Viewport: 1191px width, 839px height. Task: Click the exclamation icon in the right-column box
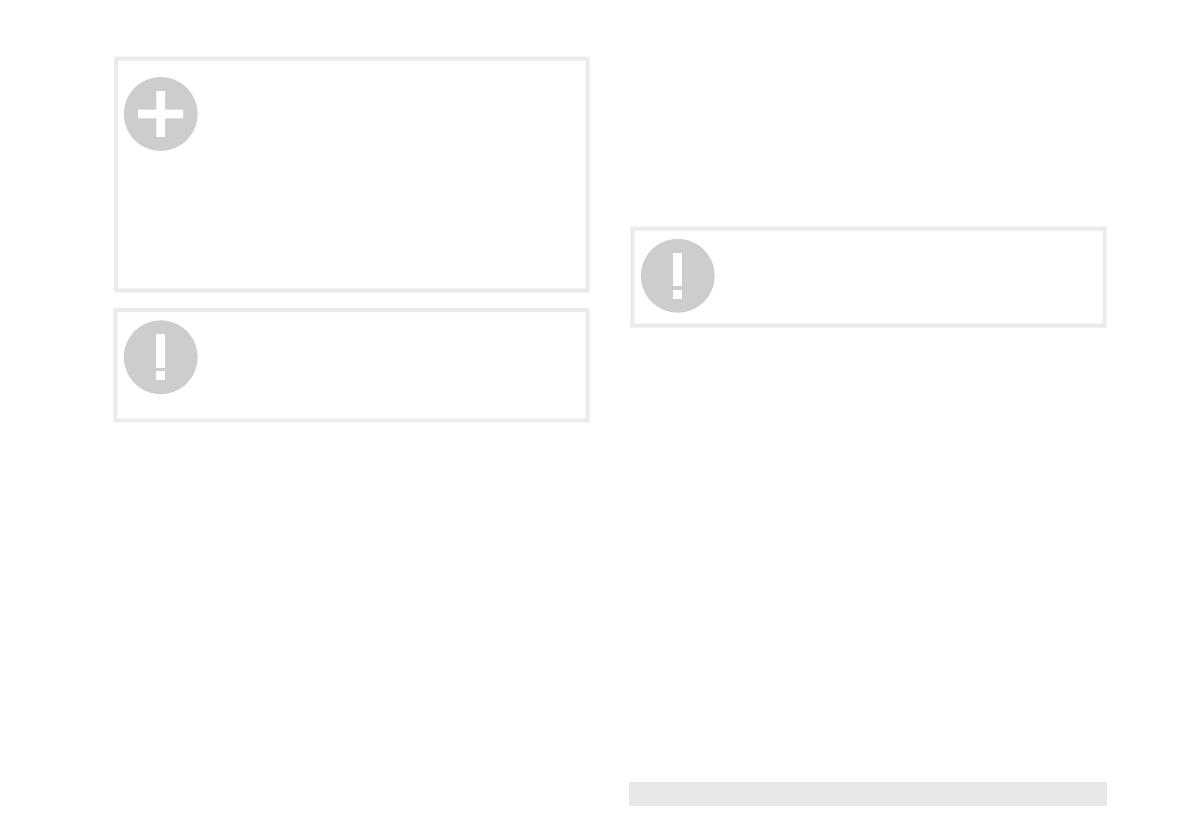pos(677,276)
